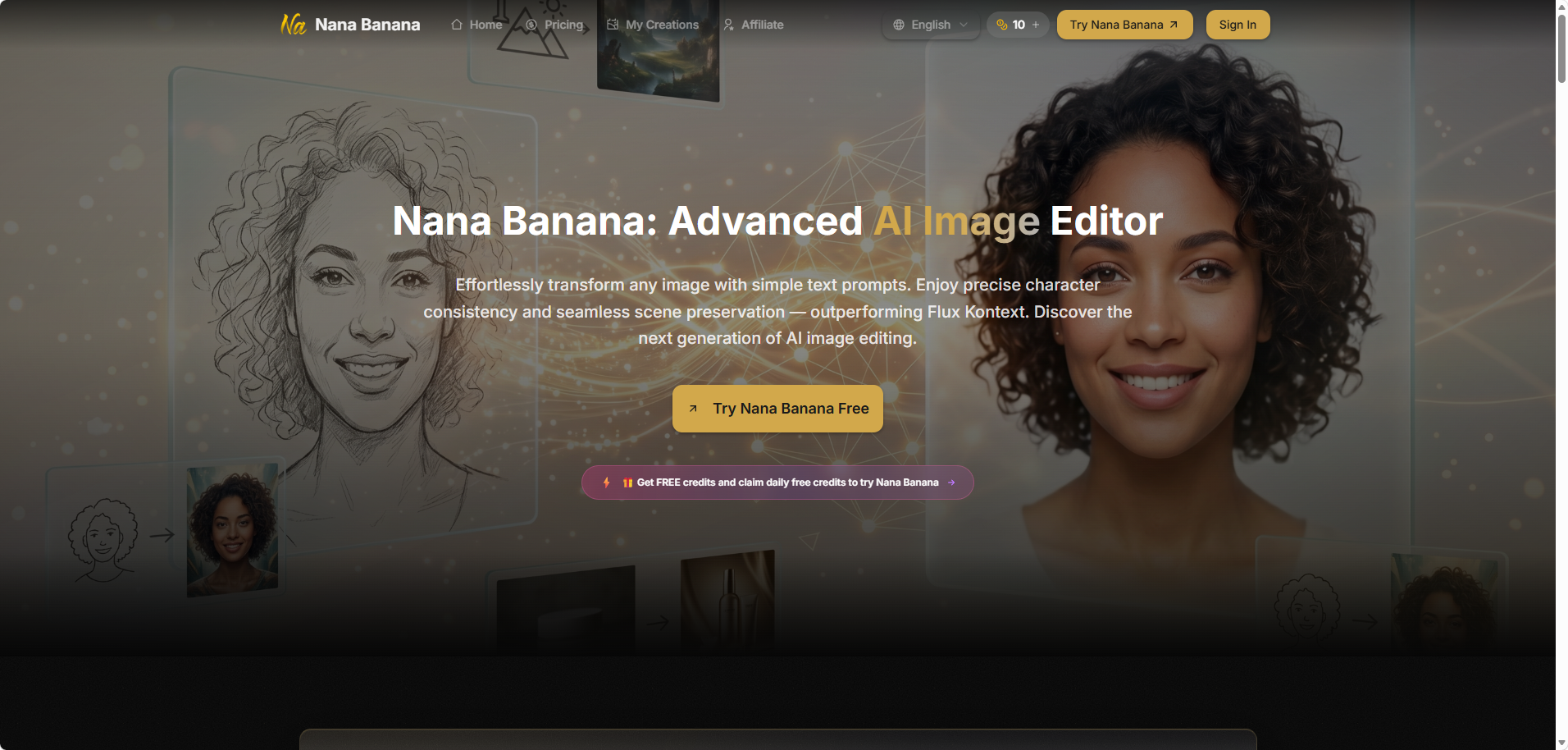Viewport: 1568px width, 750px height.
Task: Click the Nana Banana logo icon
Action: 293,25
